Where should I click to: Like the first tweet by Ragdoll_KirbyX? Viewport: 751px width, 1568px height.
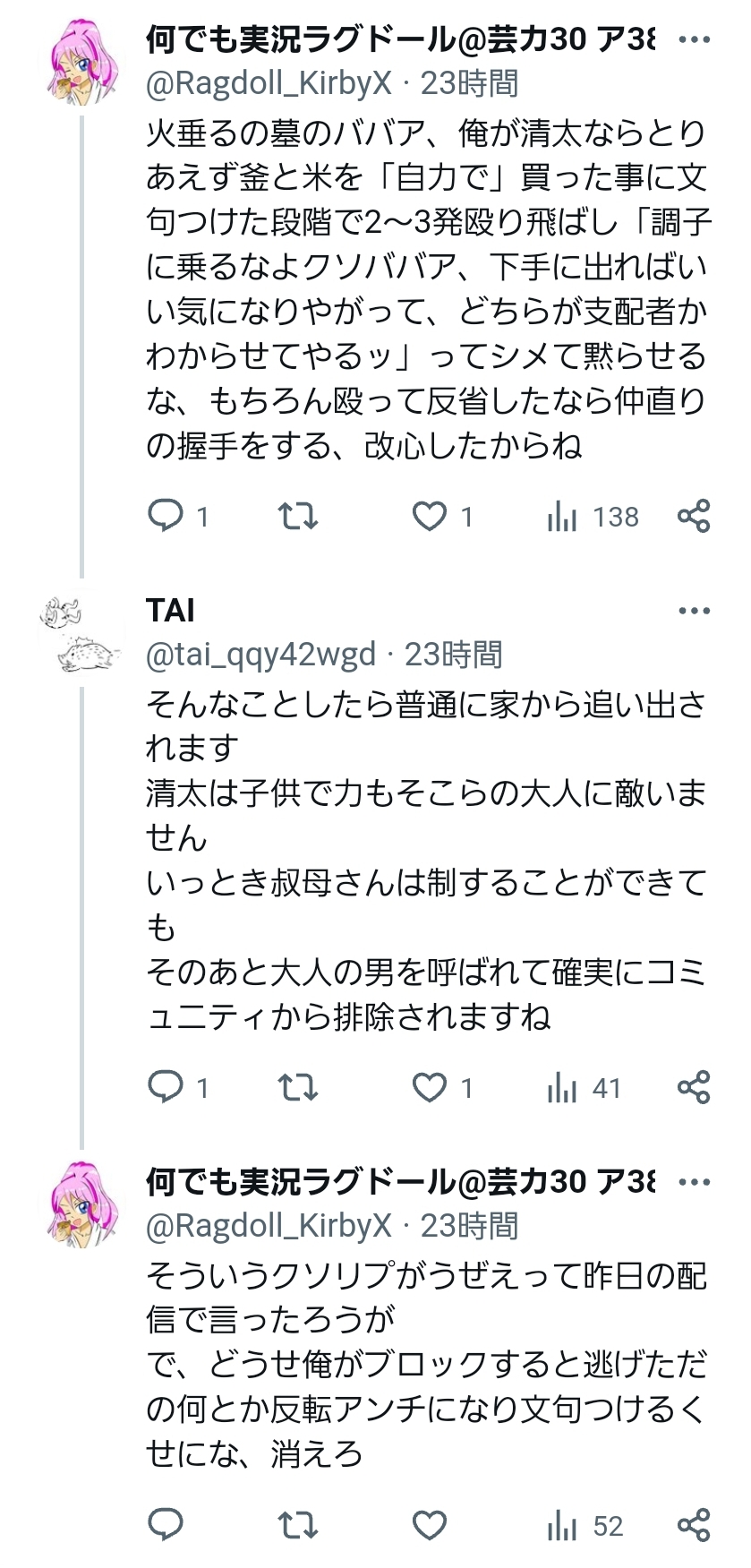click(x=430, y=516)
